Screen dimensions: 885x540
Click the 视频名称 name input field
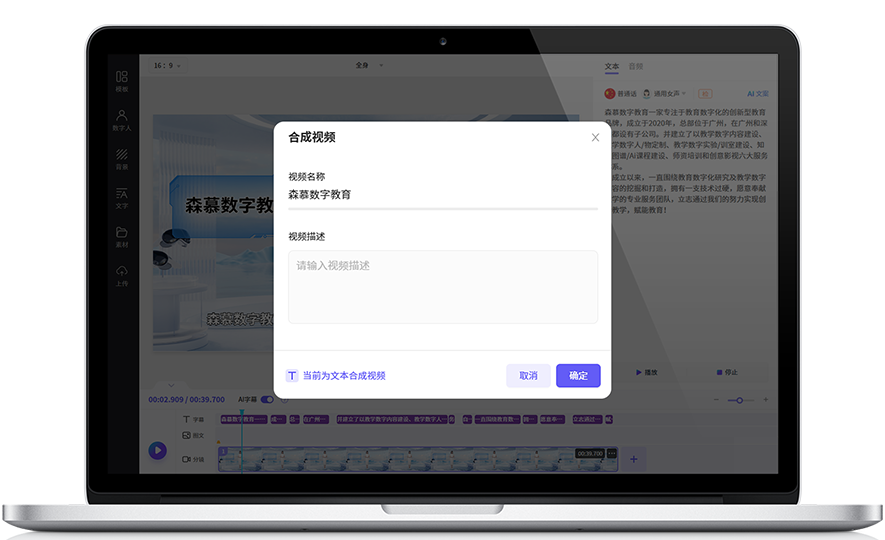point(443,195)
